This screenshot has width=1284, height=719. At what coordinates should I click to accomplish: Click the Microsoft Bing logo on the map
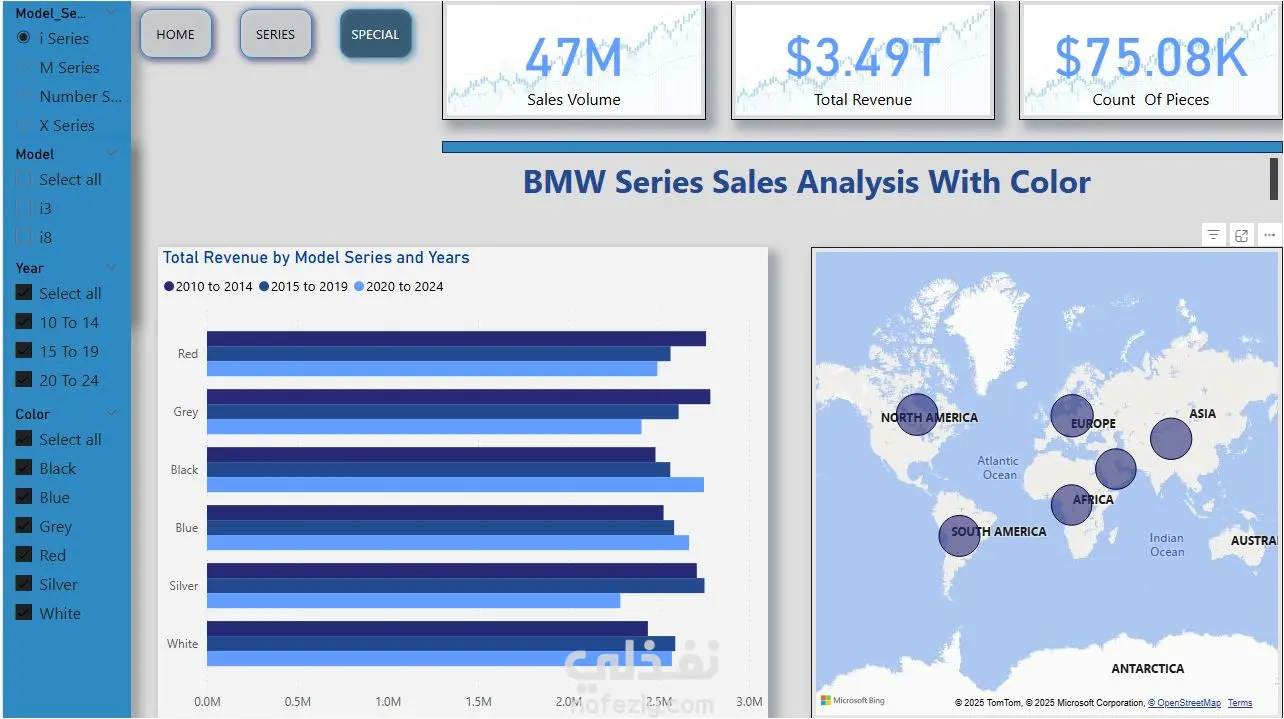tap(853, 701)
